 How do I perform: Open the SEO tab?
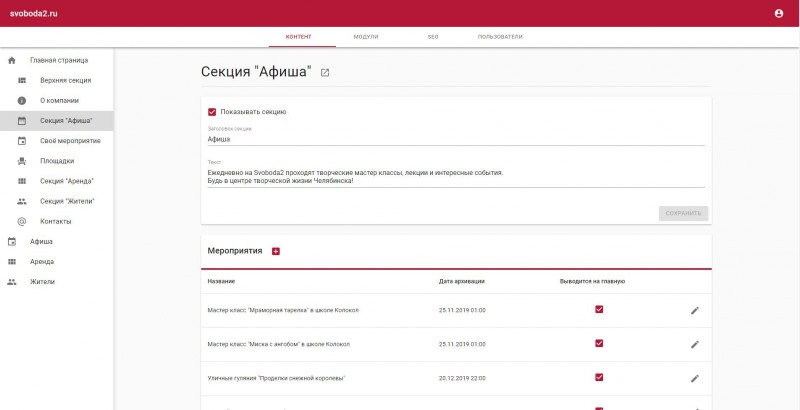tap(433, 37)
